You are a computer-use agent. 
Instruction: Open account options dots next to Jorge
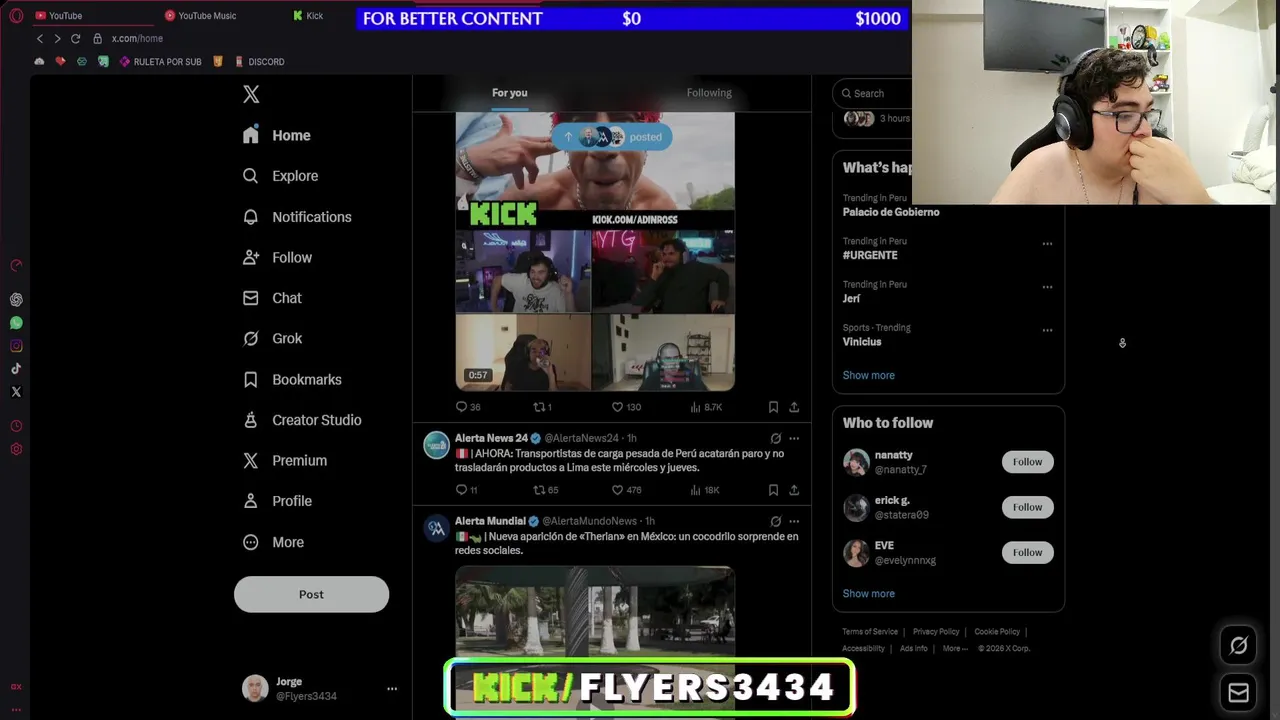392,689
